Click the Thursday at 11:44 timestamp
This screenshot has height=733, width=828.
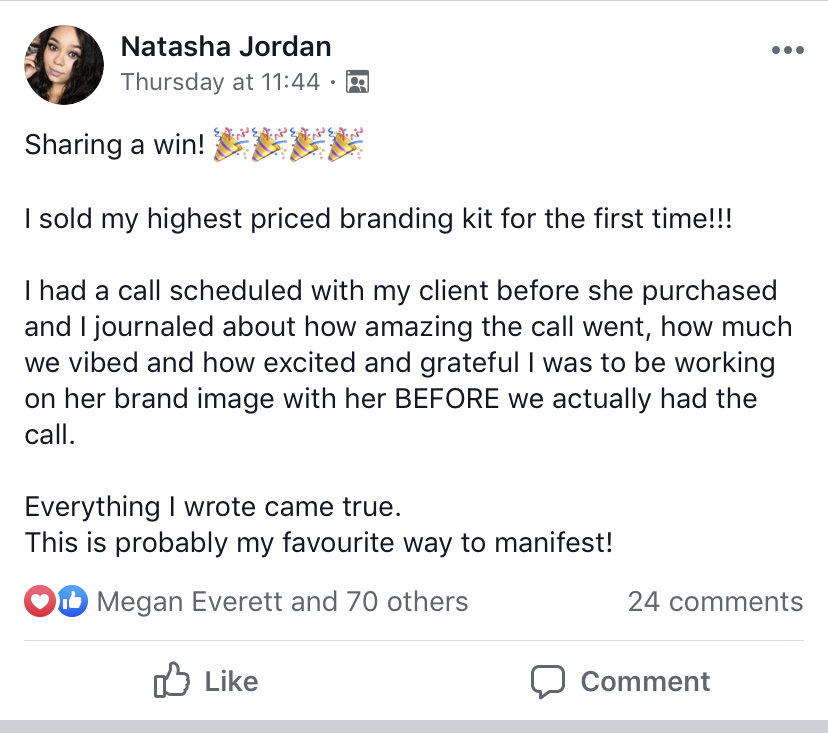tap(220, 82)
